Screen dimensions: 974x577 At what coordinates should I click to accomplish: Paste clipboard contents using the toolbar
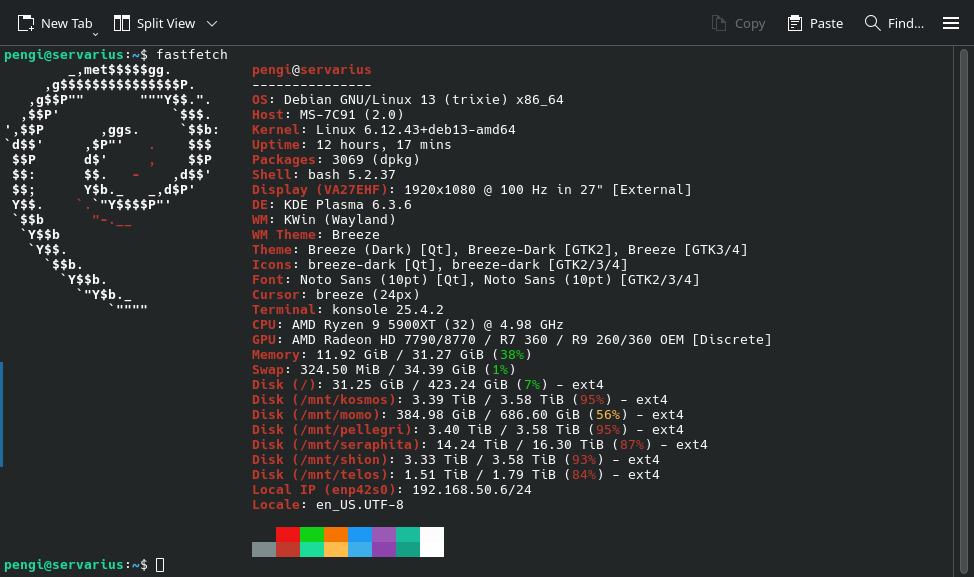point(795,23)
